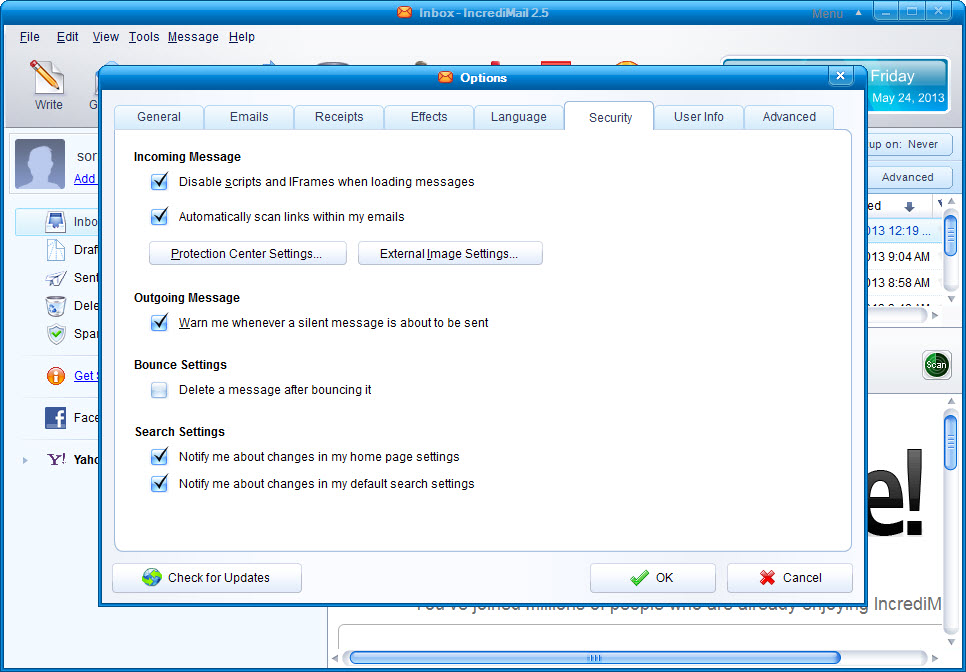Switch to the User Info tab
Viewport: 966px width, 672px height.
699,117
